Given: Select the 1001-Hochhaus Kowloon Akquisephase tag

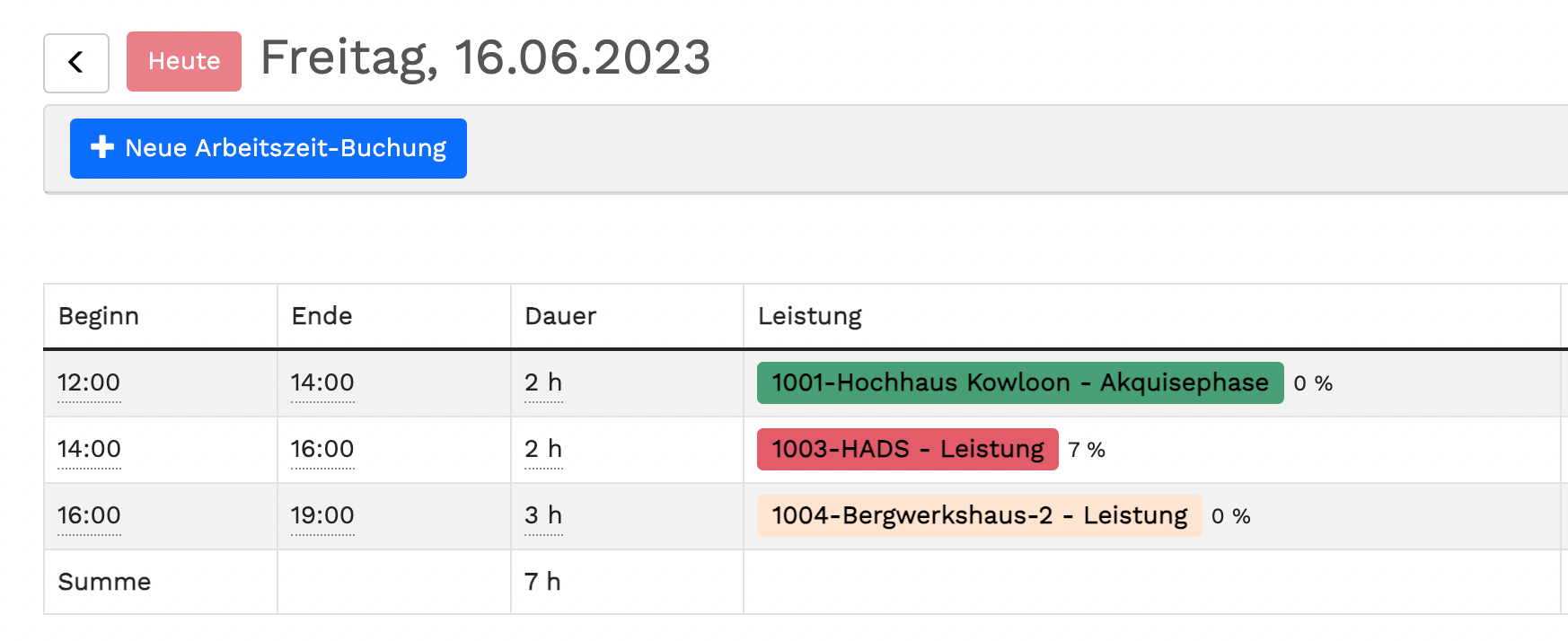Looking at the screenshot, I should coord(1019,383).
